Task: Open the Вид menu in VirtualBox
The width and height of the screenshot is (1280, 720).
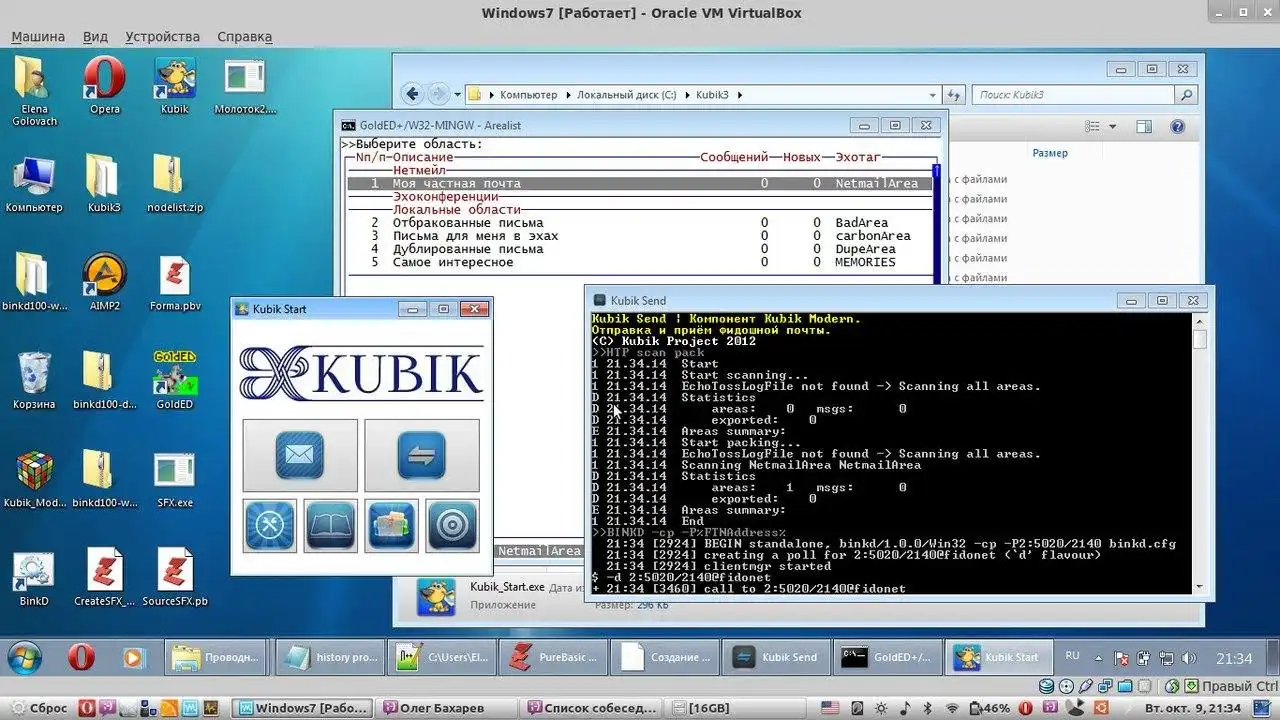Action: click(95, 37)
